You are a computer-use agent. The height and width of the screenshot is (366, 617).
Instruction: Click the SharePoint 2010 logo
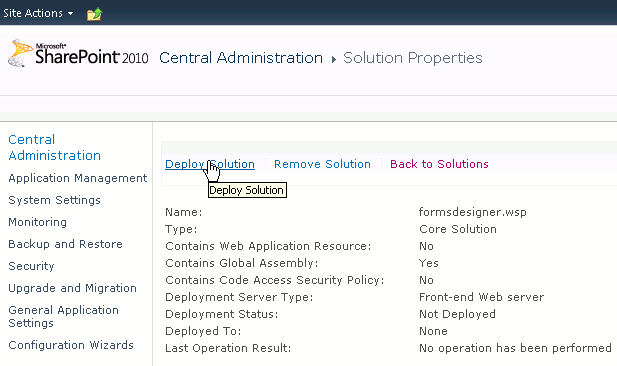[x=78, y=53]
